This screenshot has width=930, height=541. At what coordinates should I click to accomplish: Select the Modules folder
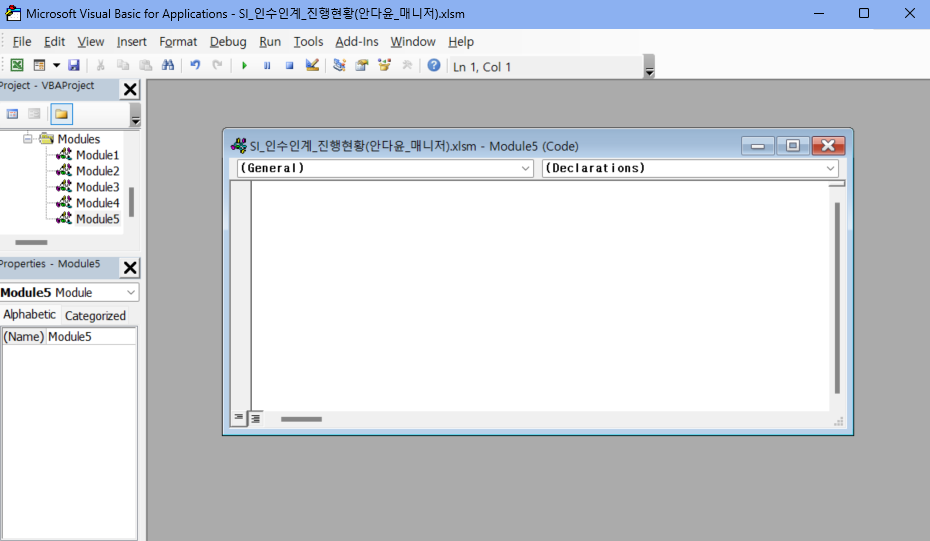tap(78, 139)
